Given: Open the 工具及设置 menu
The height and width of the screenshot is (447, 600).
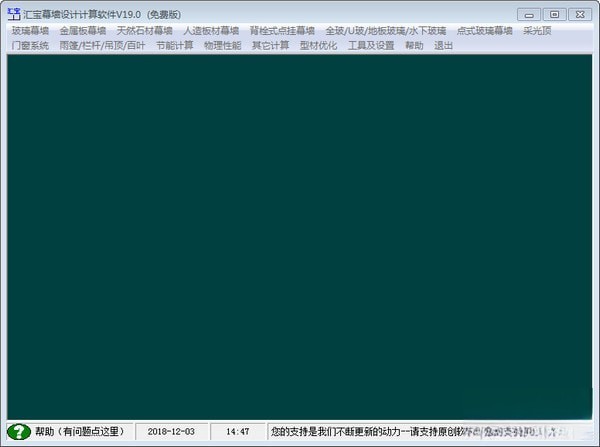Looking at the screenshot, I should (x=371, y=46).
